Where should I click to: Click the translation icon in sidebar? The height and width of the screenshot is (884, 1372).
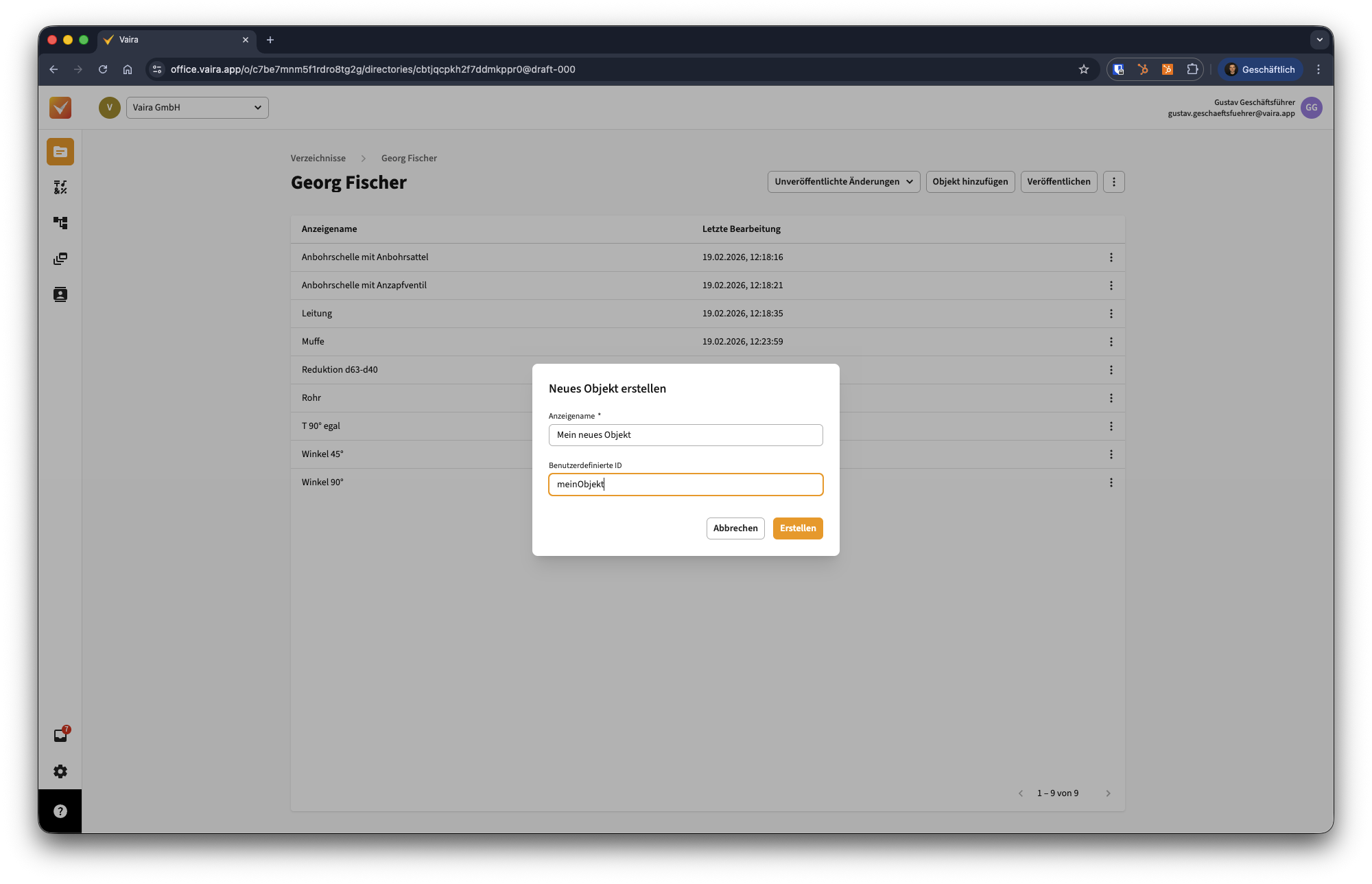pyautogui.click(x=60, y=187)
